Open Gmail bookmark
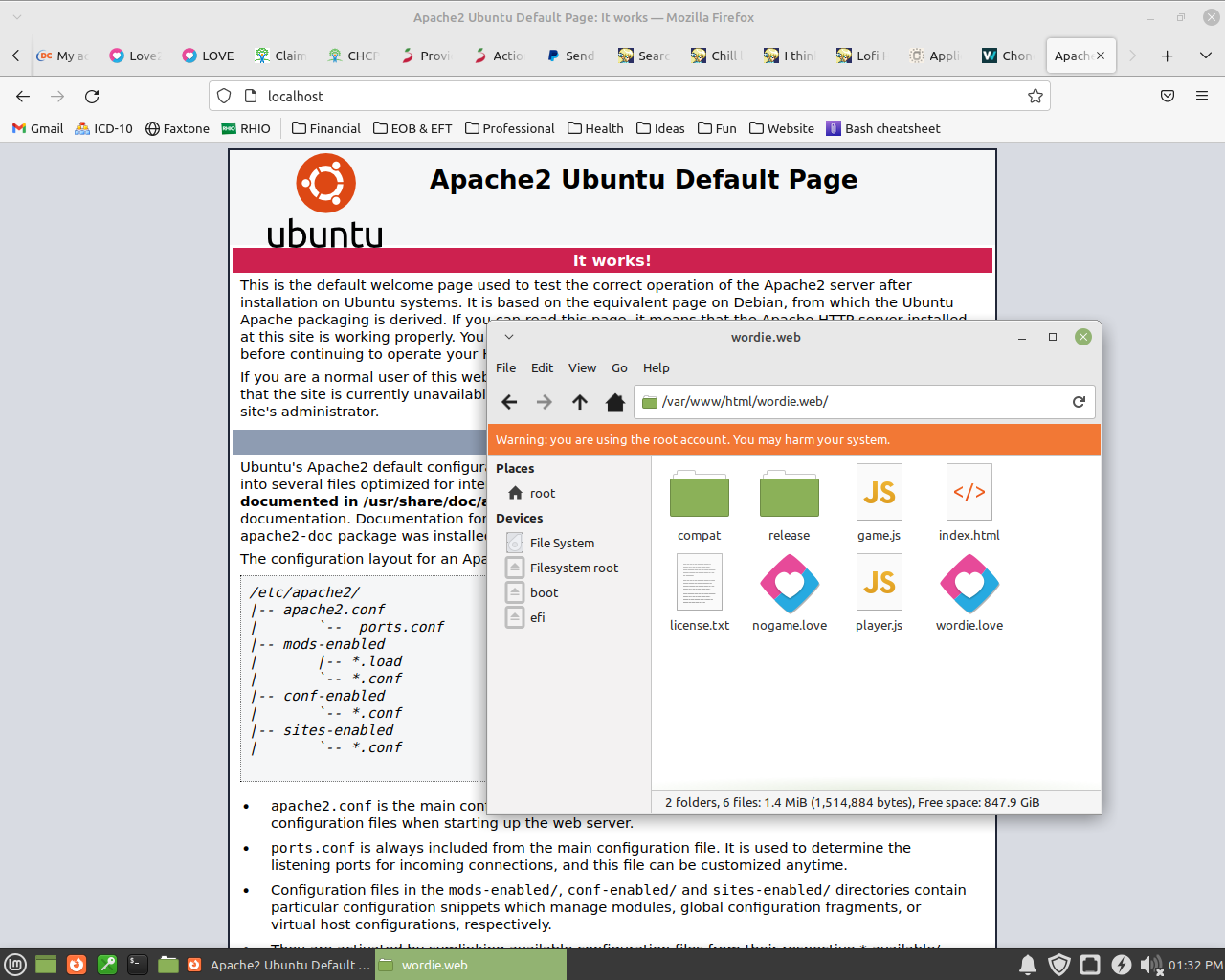 [37, 128]
